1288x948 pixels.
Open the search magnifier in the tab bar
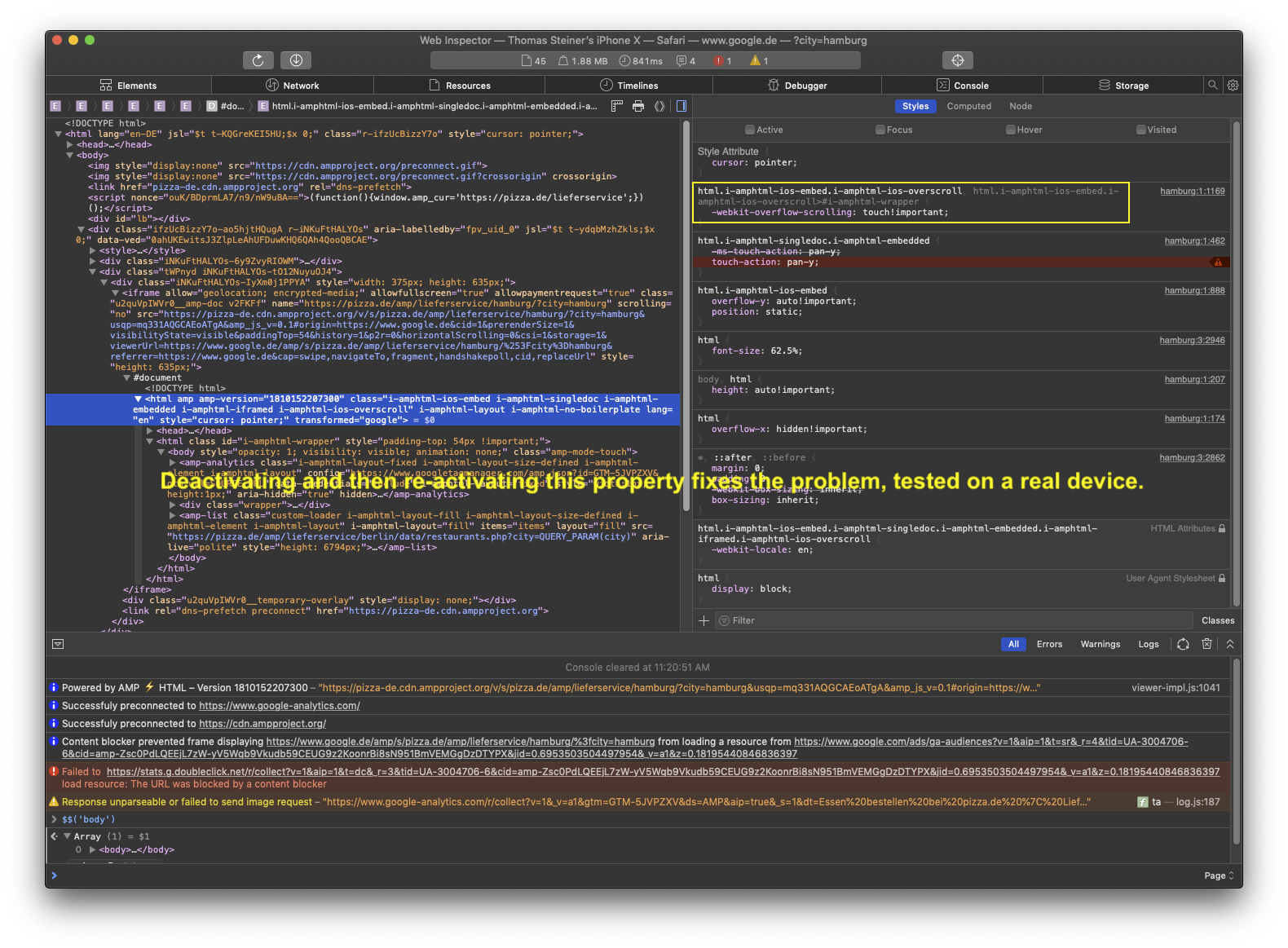1213,85
